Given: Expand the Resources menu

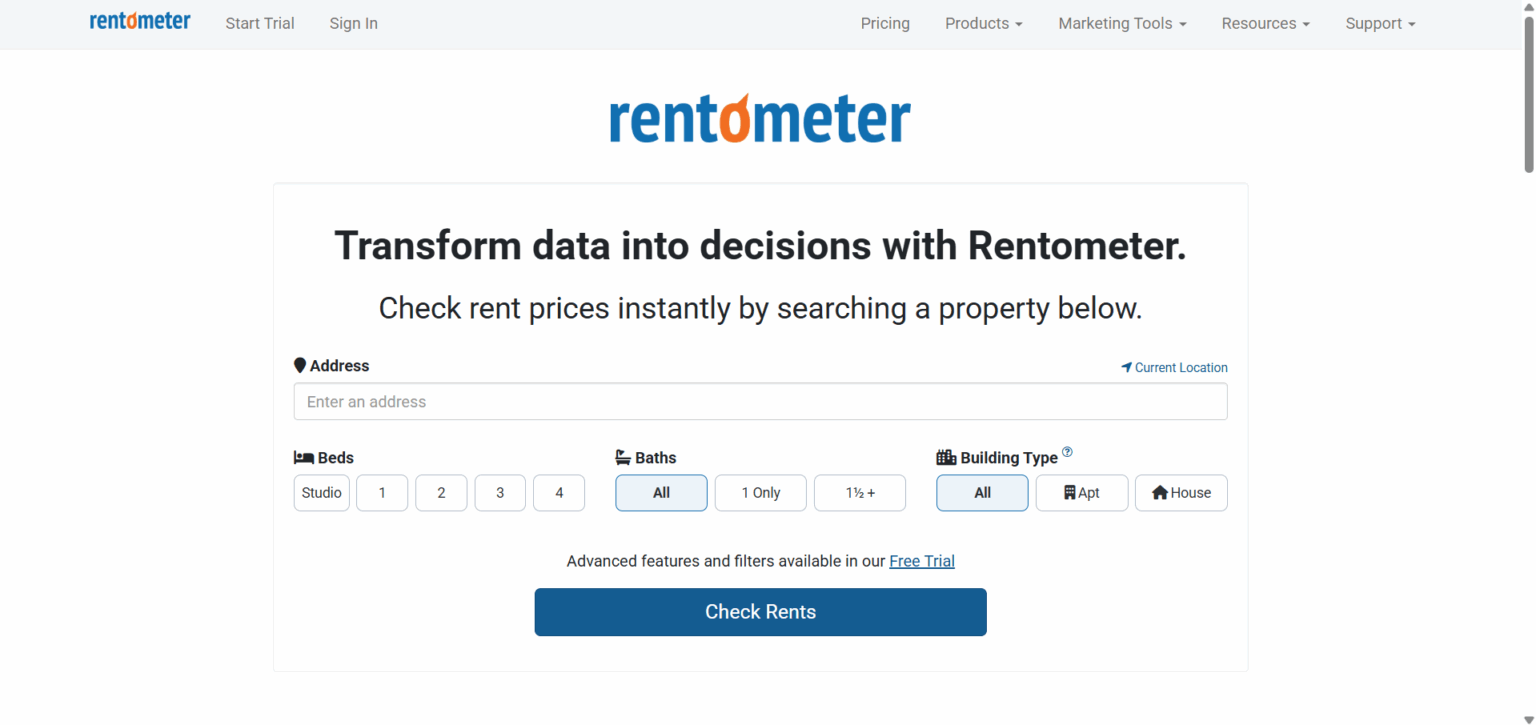Looking at the screenshot, I should [x=1264, y=23].
